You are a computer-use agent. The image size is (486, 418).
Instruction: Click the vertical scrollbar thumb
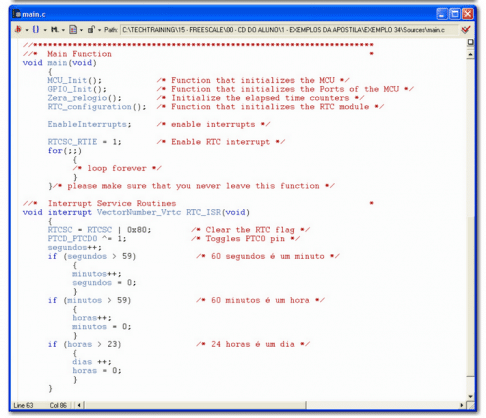coord(471,297)
